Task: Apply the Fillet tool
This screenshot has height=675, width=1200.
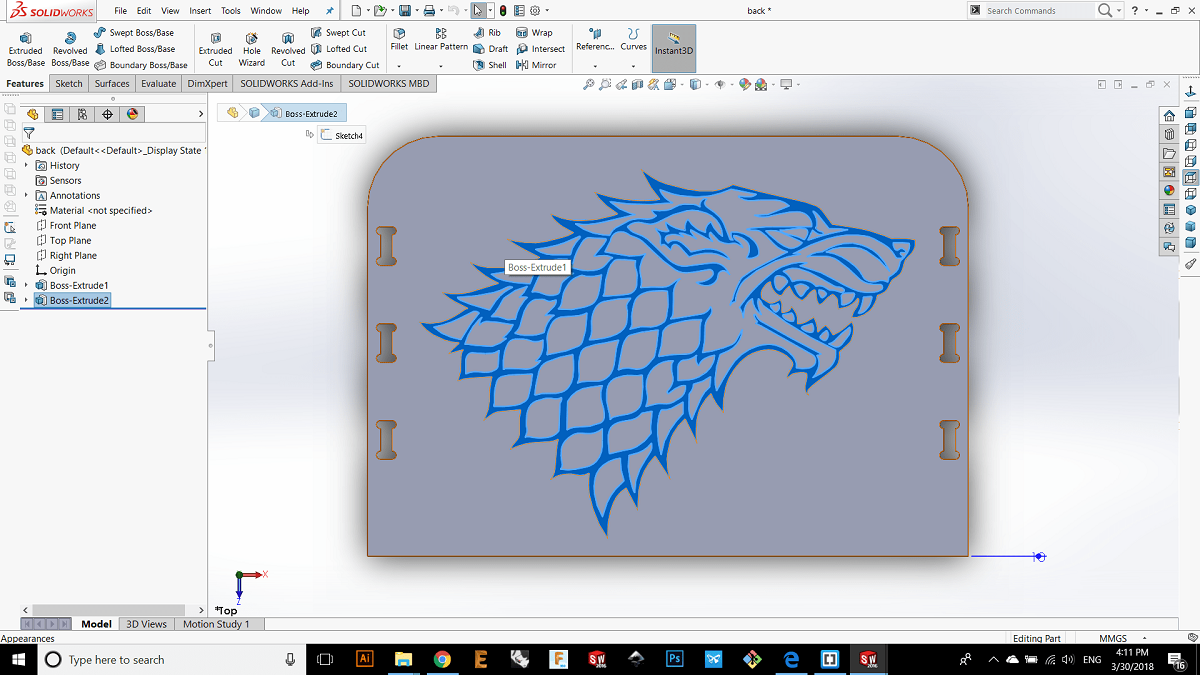Action: 399,38
